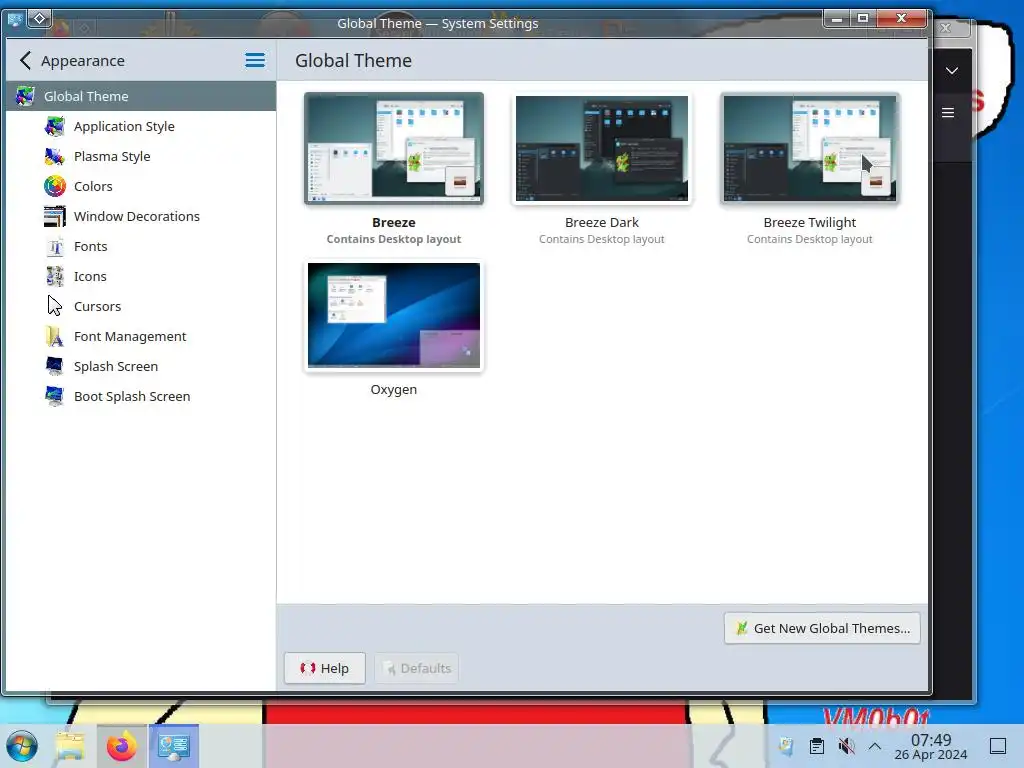Open the Start menu orb
This screenshot has height=768, width=1024.
(22, 746)
